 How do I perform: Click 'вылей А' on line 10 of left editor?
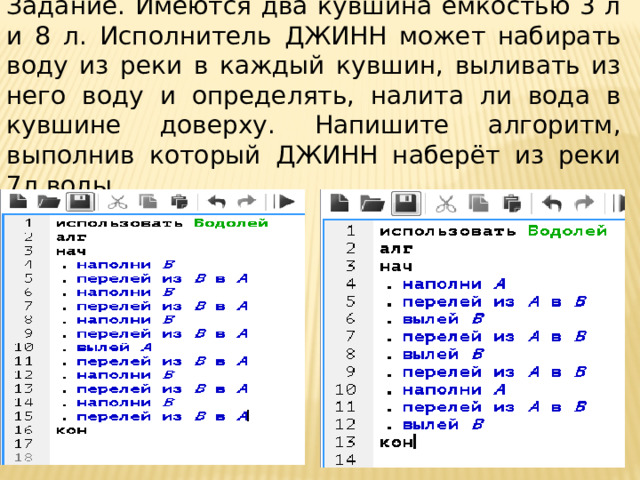114,347
